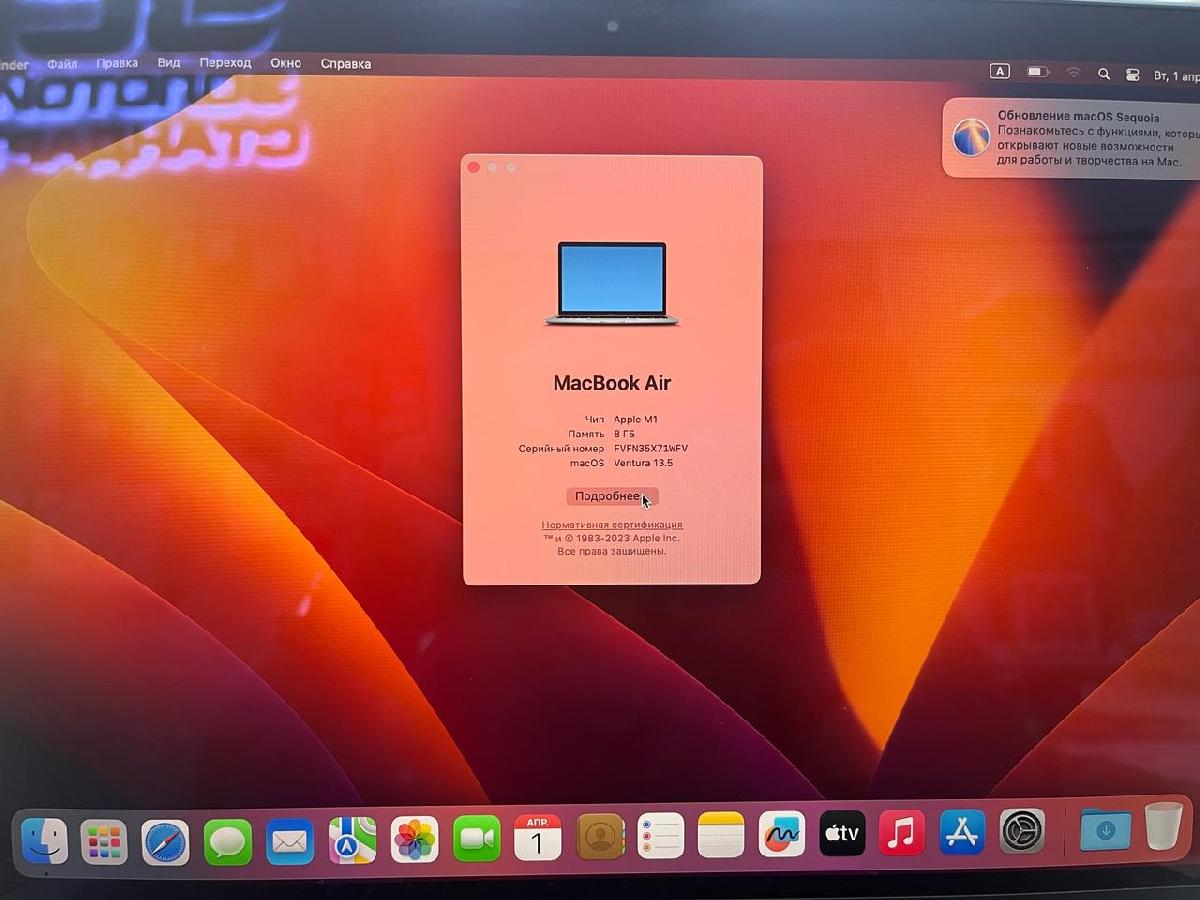
Task: Open Photos app in the Dock
Action: (414, 840)
